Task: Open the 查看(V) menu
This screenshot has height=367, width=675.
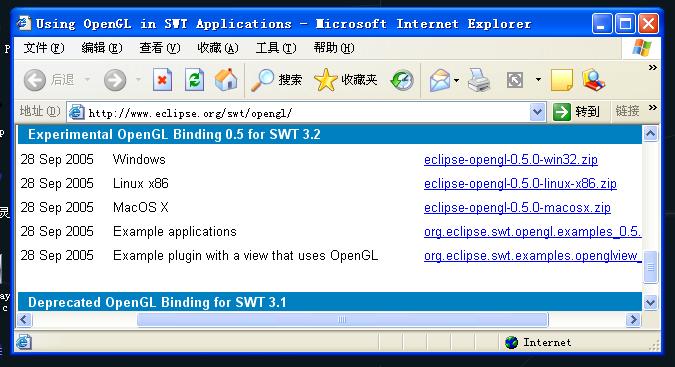Action: [160, 48]
